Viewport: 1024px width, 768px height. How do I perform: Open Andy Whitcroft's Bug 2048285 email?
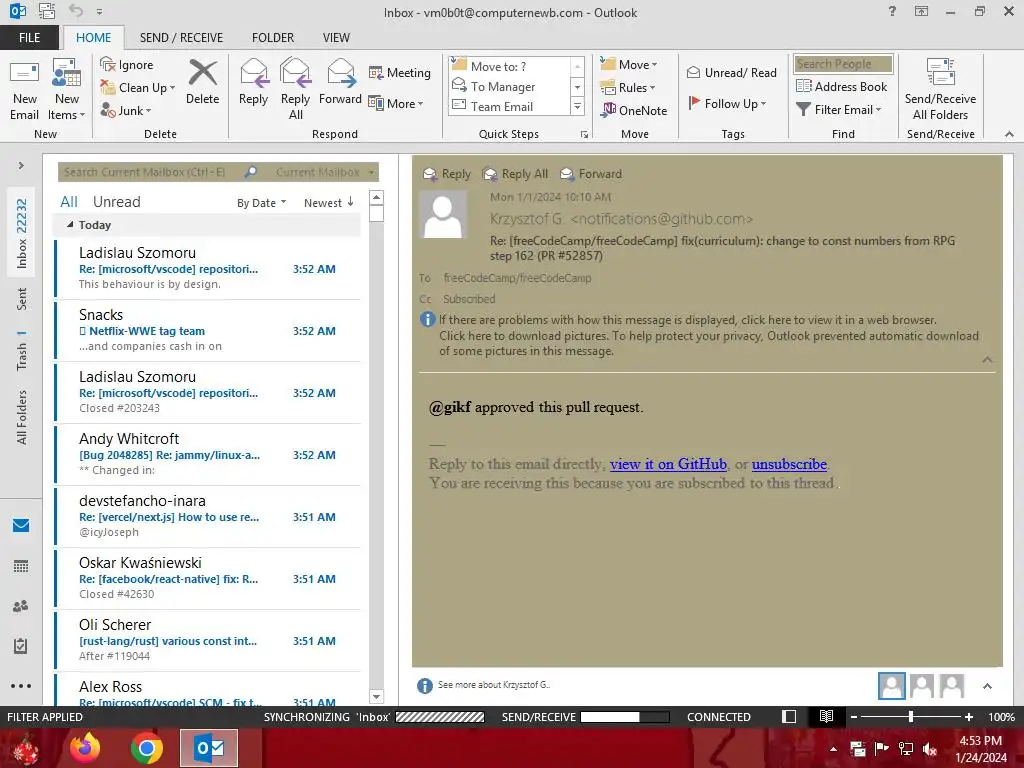pyautogui.click(x=208, y=455)
